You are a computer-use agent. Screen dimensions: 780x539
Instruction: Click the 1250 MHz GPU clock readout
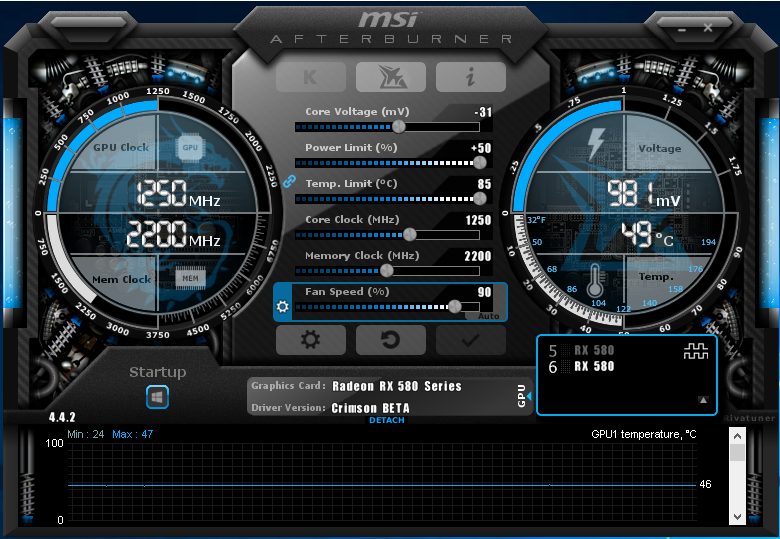178,193
